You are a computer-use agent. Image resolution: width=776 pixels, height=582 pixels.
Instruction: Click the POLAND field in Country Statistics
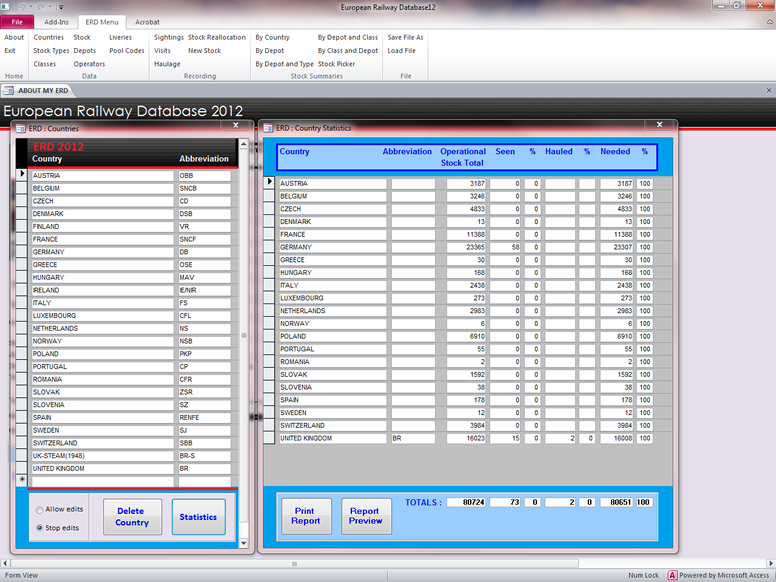coord(333,337)
